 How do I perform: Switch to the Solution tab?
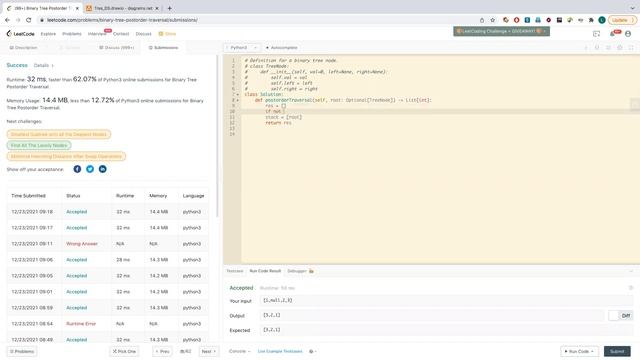(70, 48)
